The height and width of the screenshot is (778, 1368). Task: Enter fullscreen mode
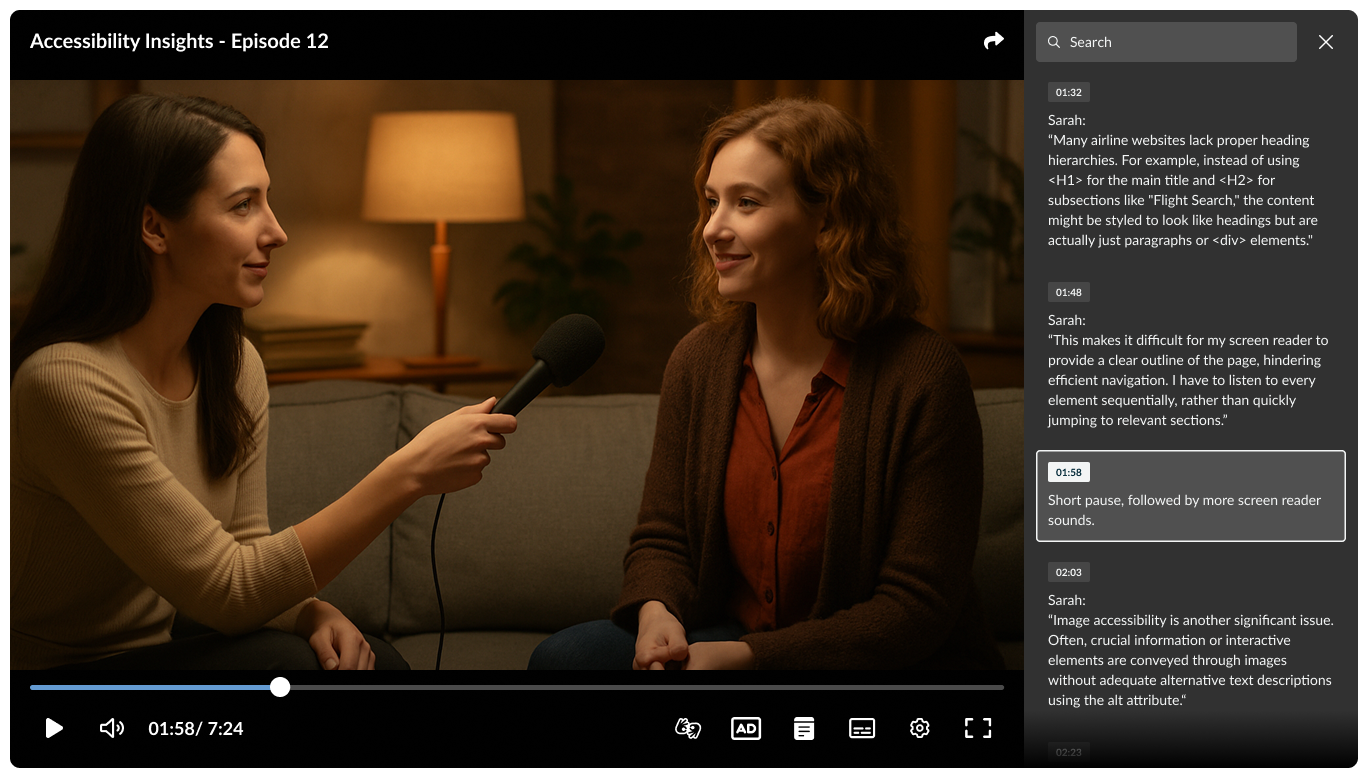[x=978, y=728]
